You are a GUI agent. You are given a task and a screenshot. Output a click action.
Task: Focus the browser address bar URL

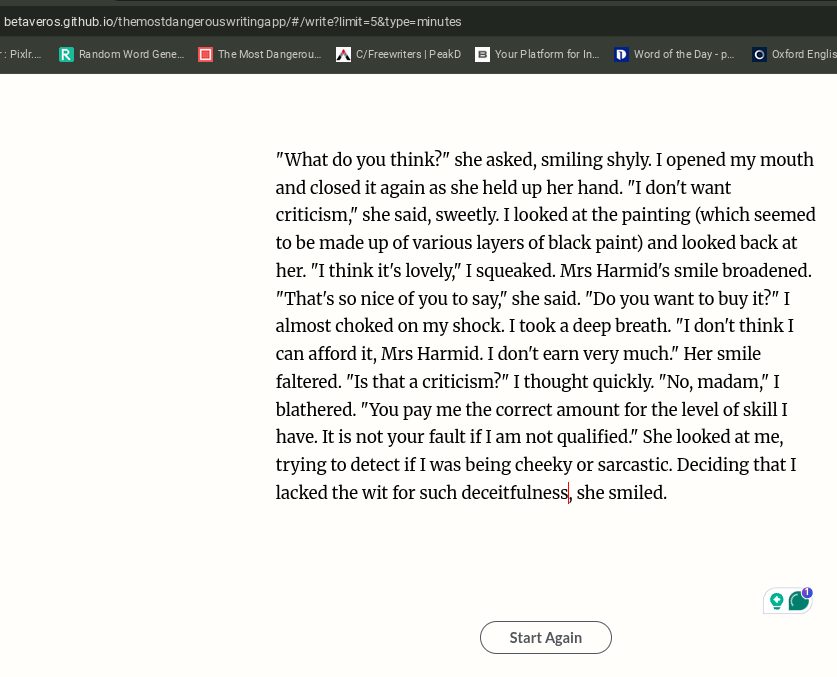[x=232, y=22]
